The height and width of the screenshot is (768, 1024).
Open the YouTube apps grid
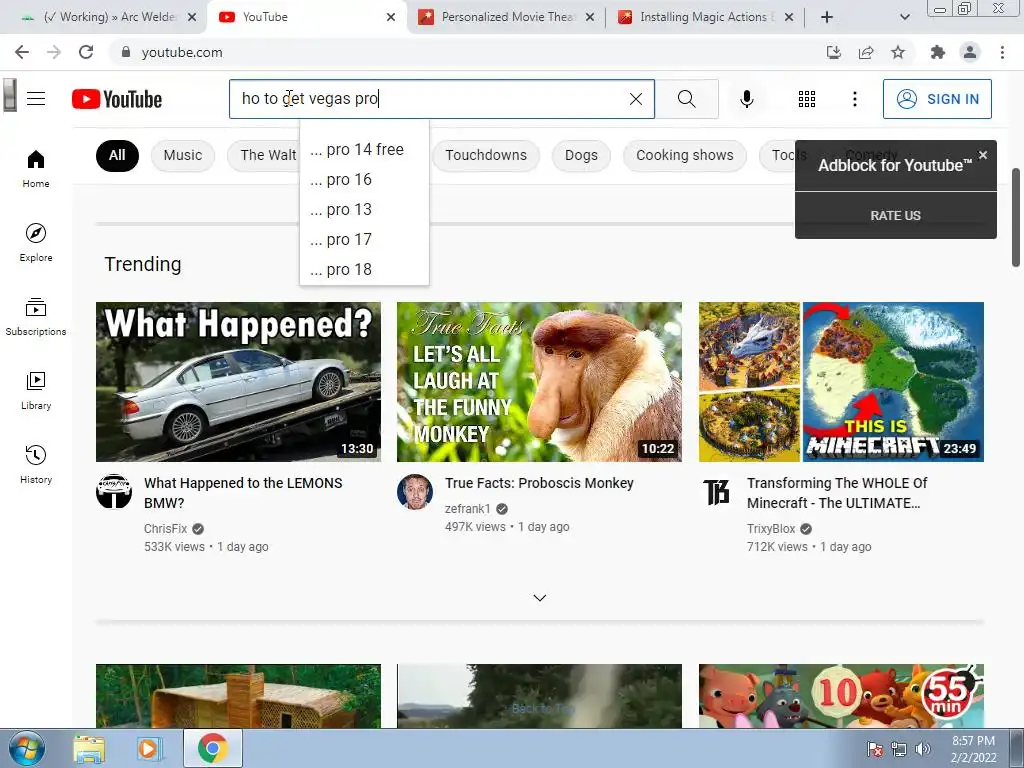[807, 99]
